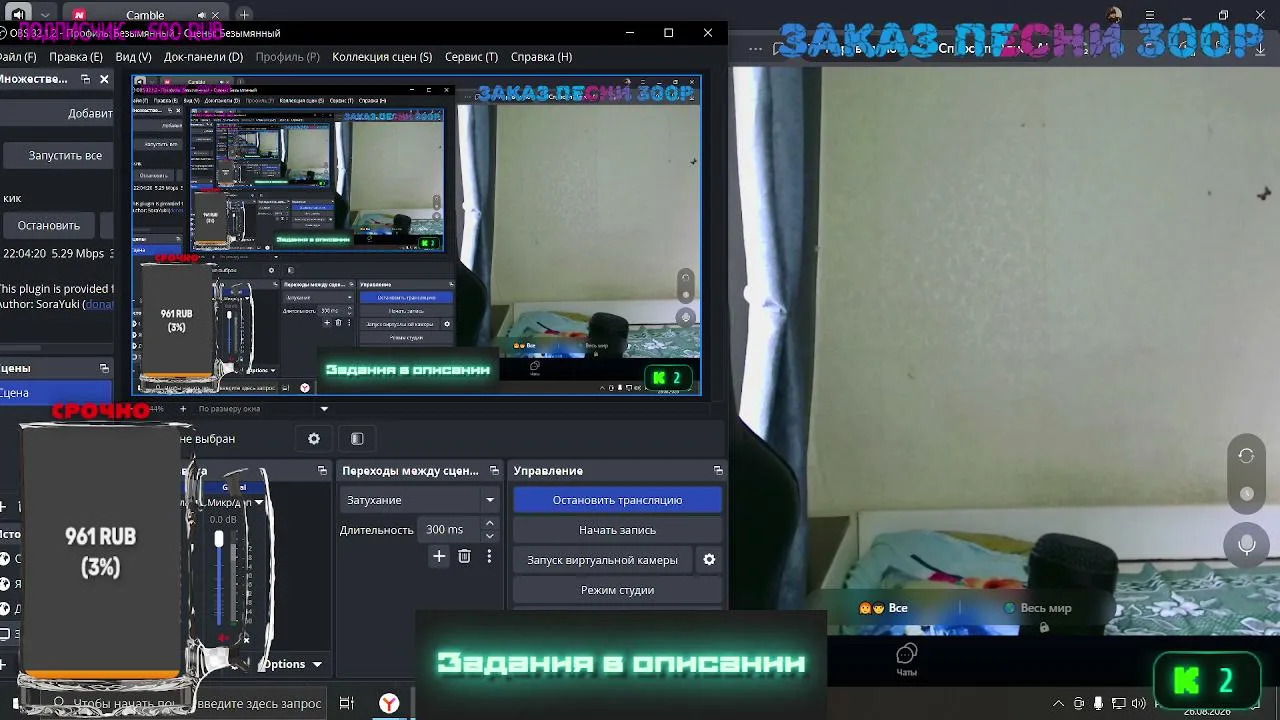Open the mixer Options dropdown
Viewport: 1280px width, 720px height.
292,664
